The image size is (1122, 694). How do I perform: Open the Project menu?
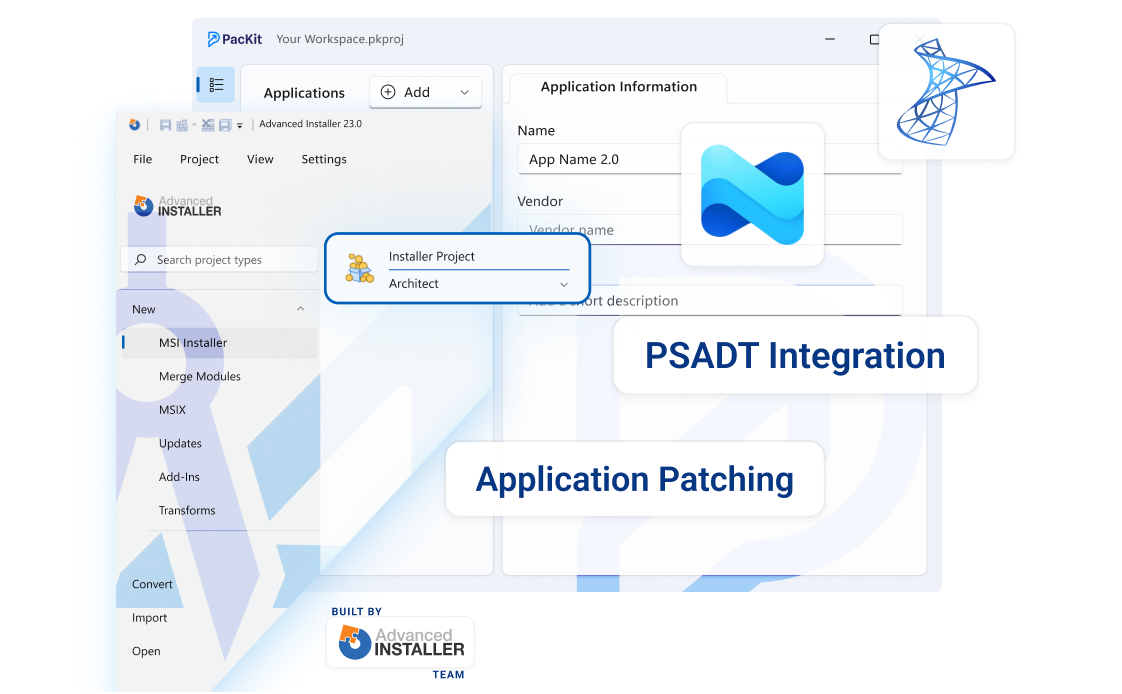199,159
